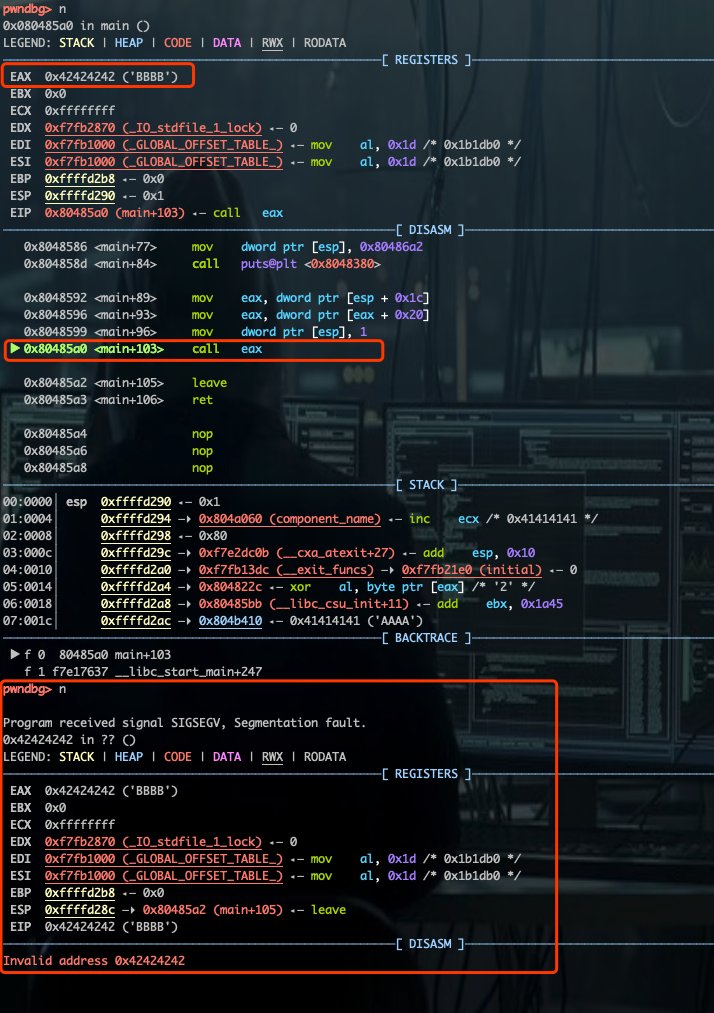714x1013 pixels.
Task: Select the text '0x080485a0 in main ()'
Action: click(x=76, y=26)
